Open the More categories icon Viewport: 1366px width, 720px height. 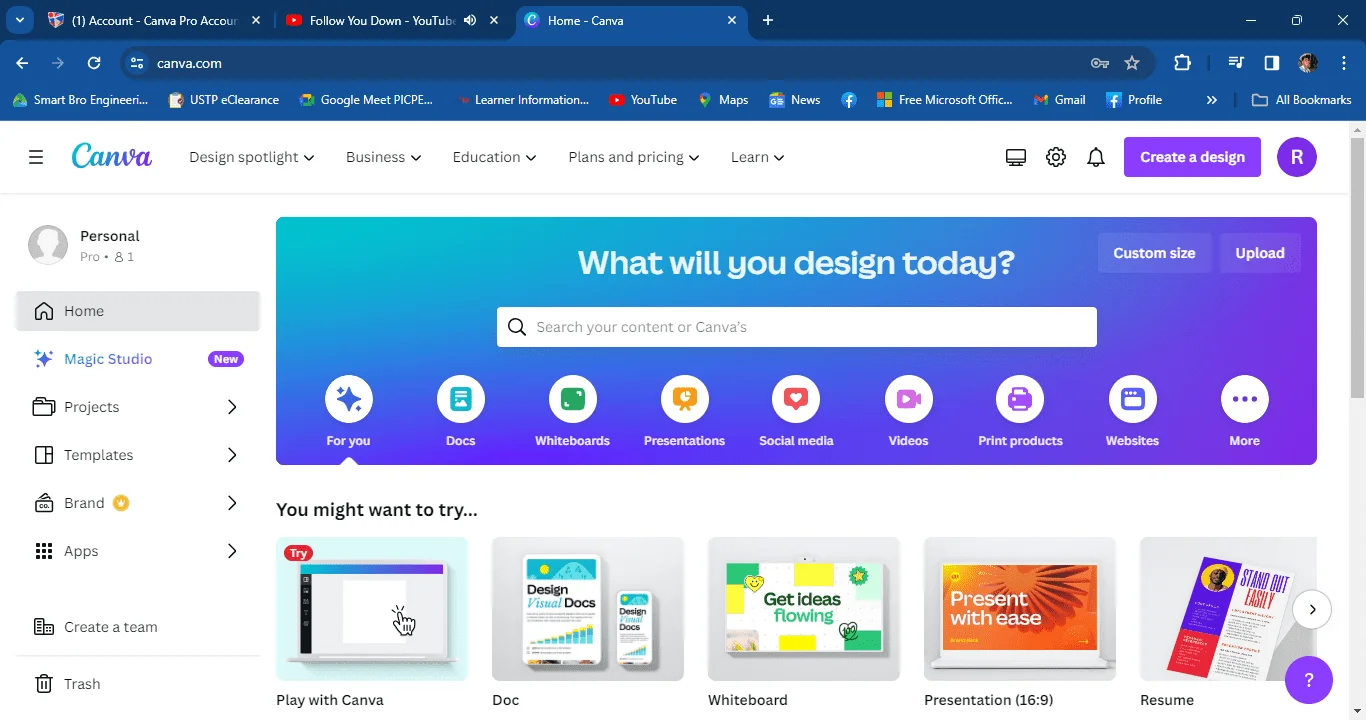pos(1245,400)
